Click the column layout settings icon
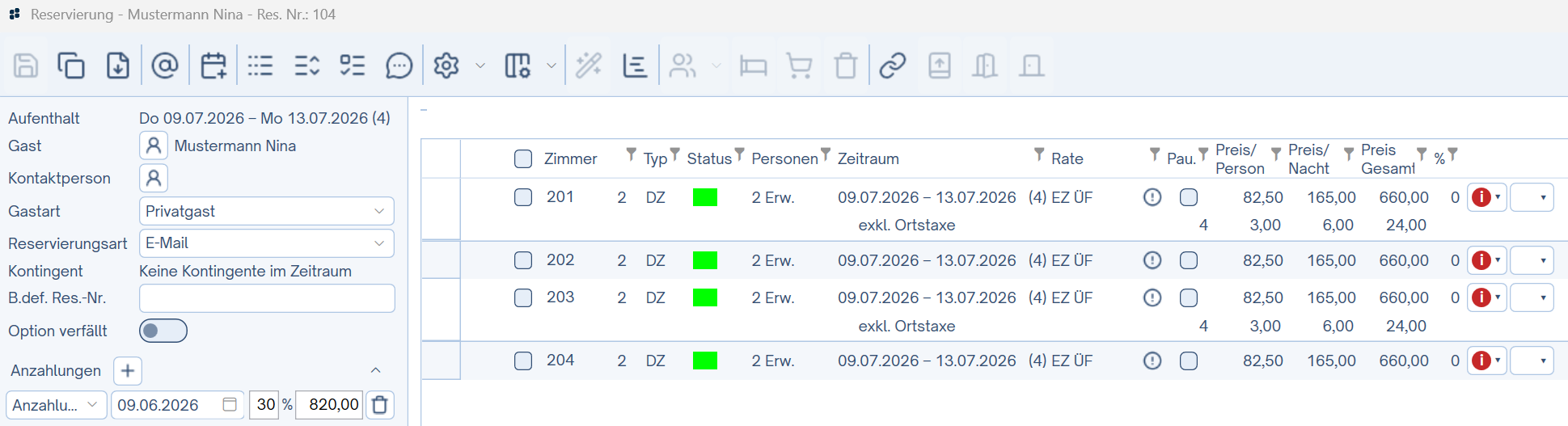 pyautogui.click(x=518, y=65)
